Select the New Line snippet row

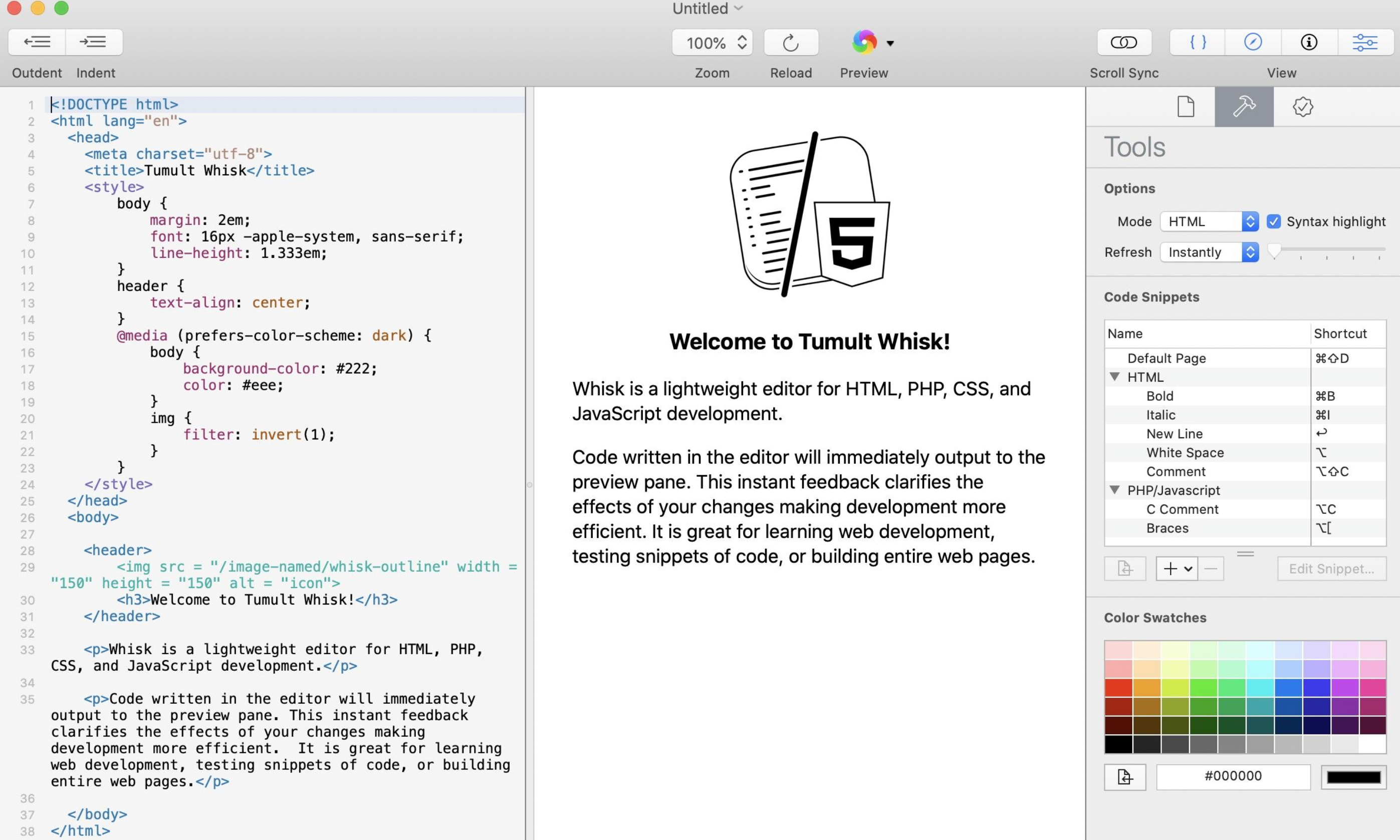1245,434
